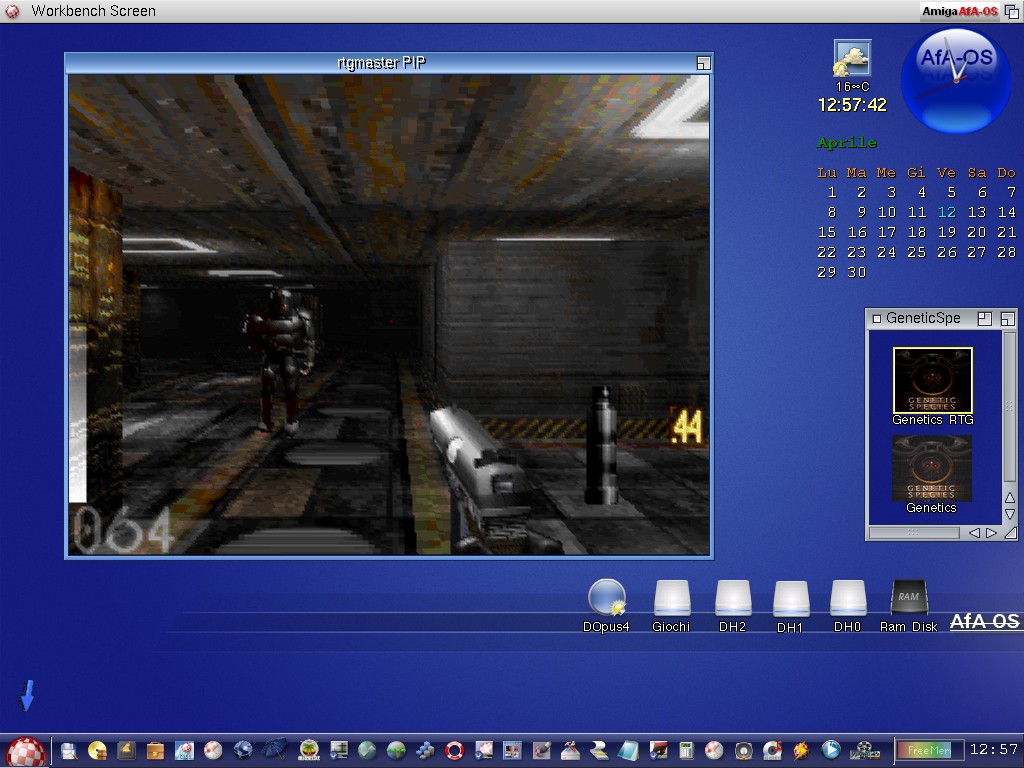Click the weather widget icon
Viewport: 1024px width, 768px height.
tap(852, 59)
